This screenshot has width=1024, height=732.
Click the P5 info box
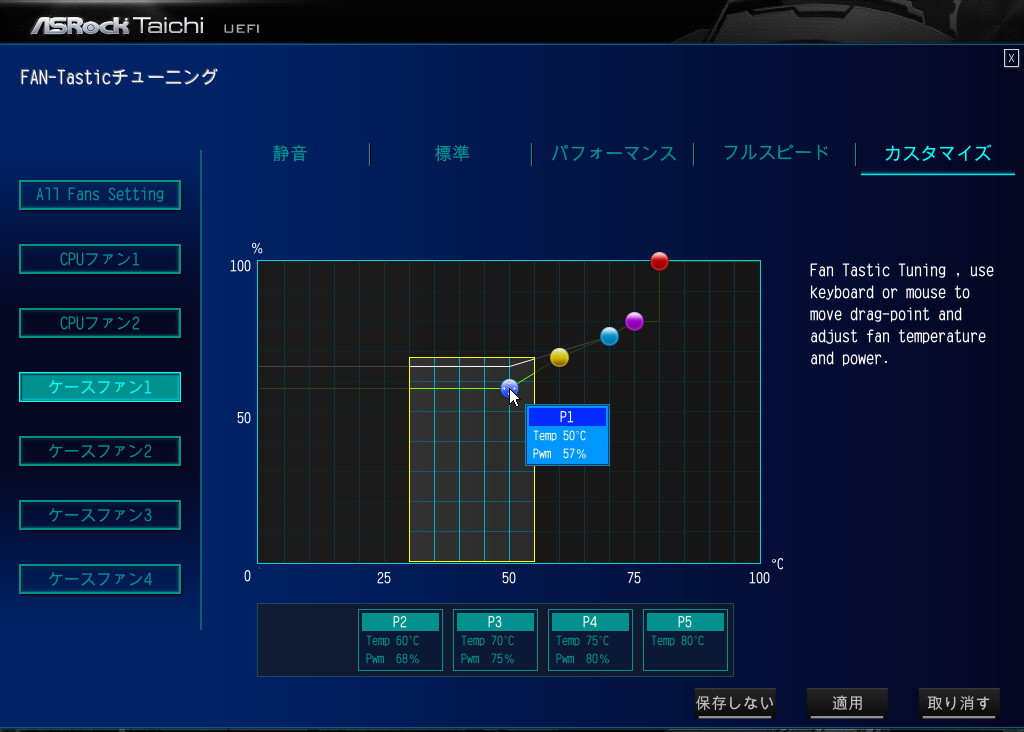pos(685,640)
